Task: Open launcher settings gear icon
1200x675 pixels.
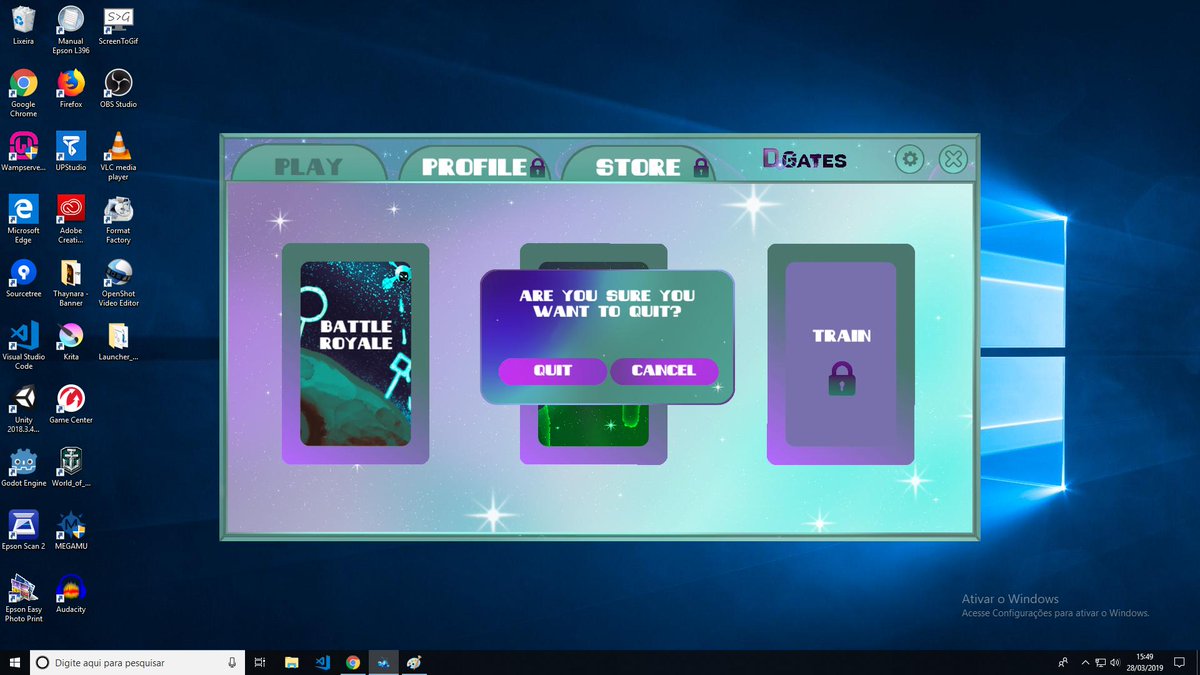Action: (x=909, y=158)
